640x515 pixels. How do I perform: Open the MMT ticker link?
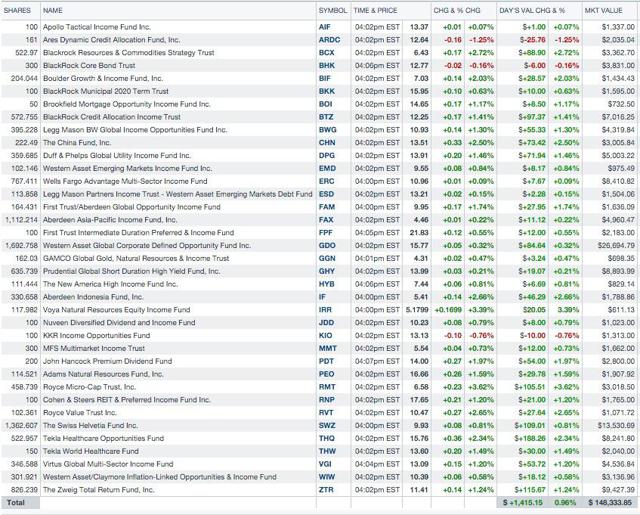click(x=328, y=349)
